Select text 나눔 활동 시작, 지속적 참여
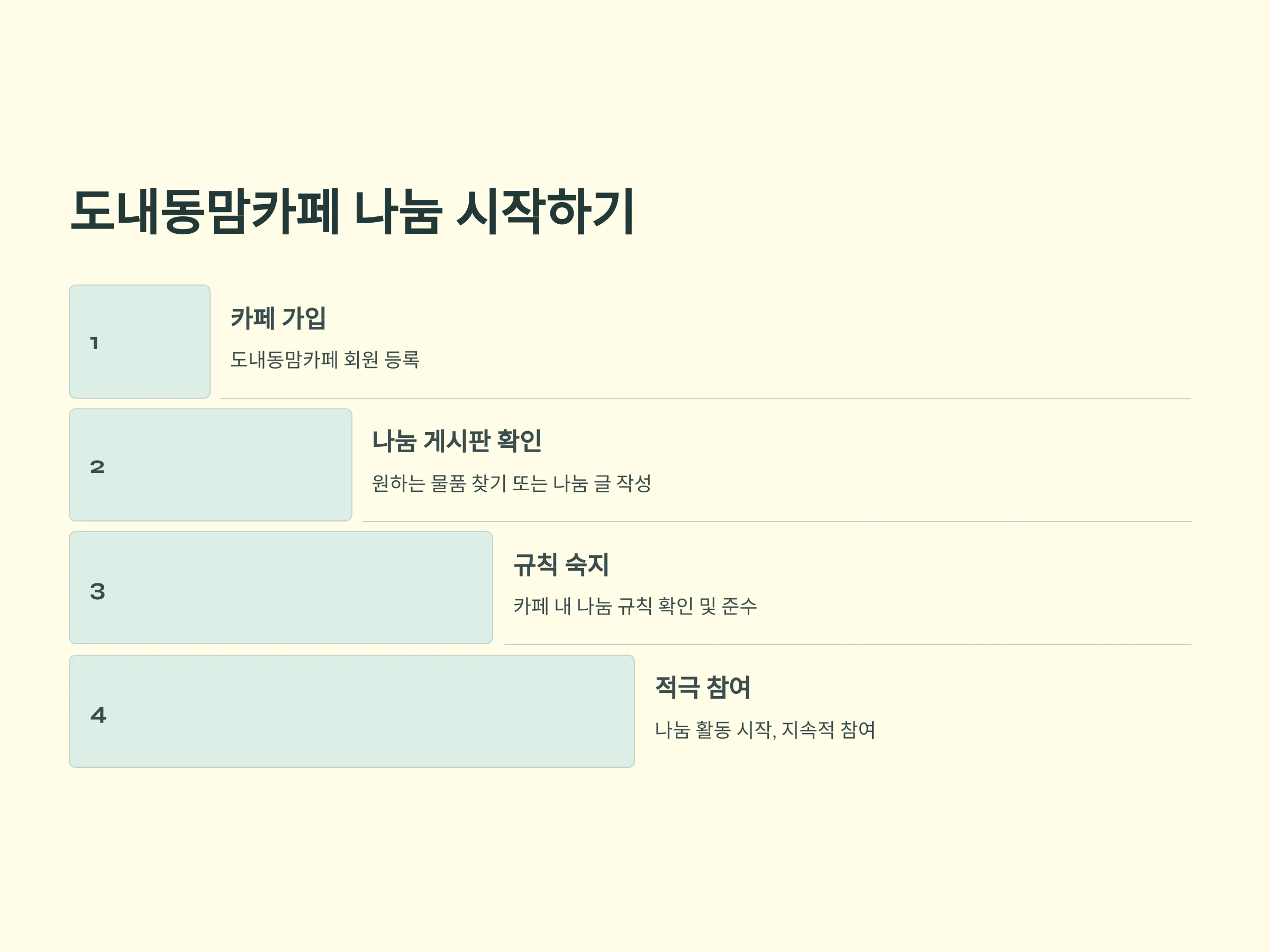Screen dimensions: 1270x952 (765, 730)
